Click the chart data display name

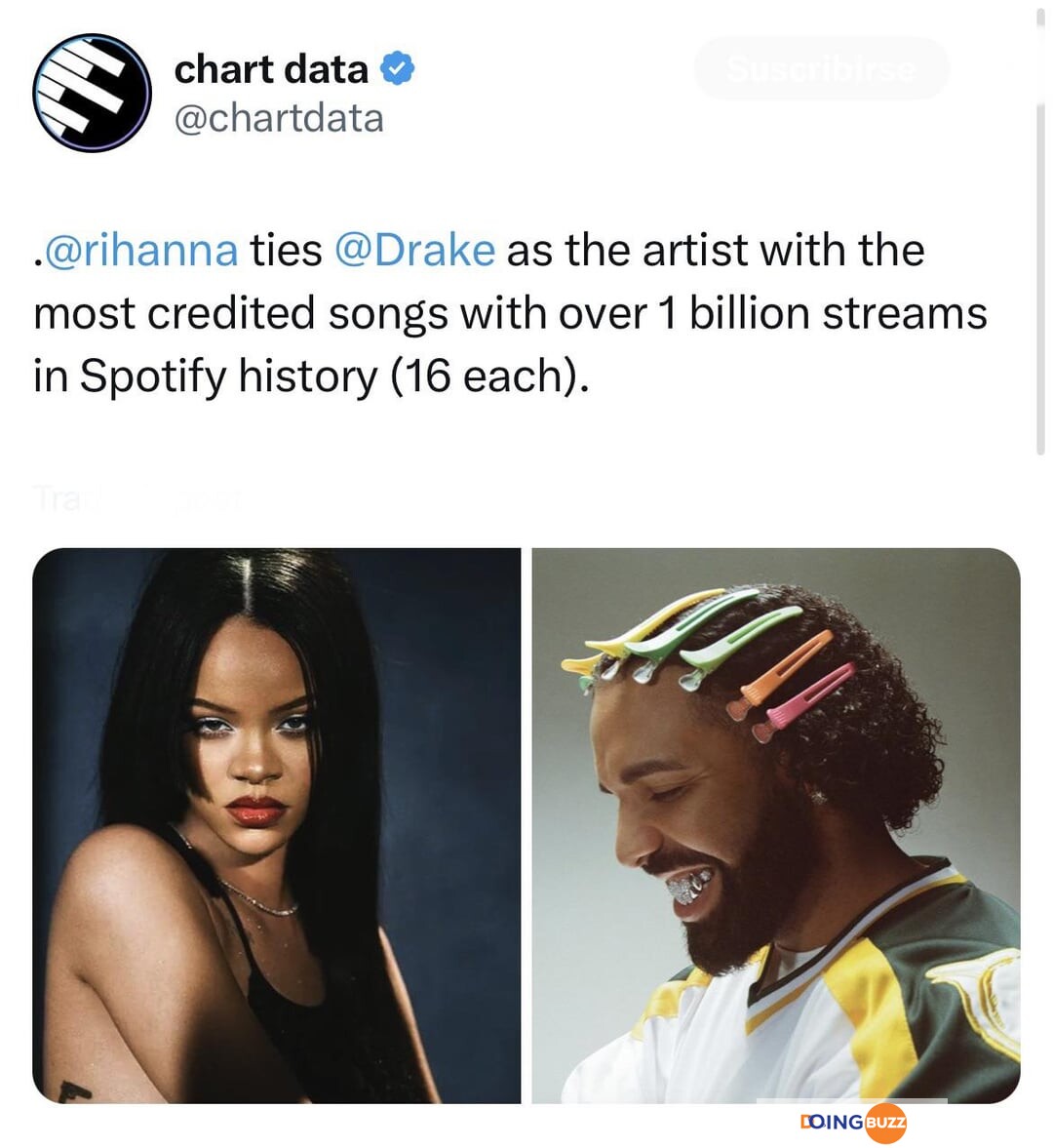[271, 69]
